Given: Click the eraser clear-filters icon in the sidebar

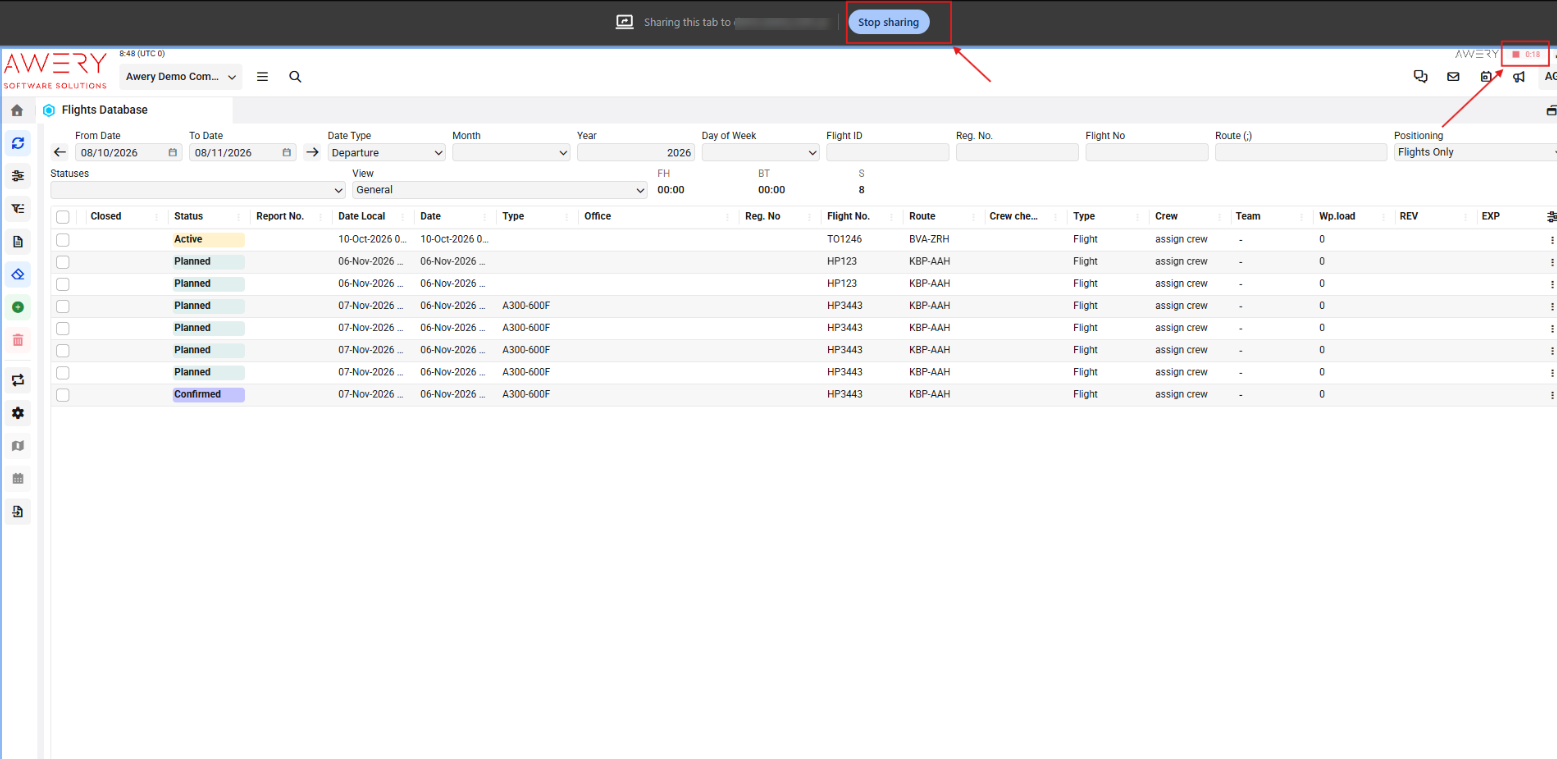Looking at the screenshot, I should [x=17, y=274].
